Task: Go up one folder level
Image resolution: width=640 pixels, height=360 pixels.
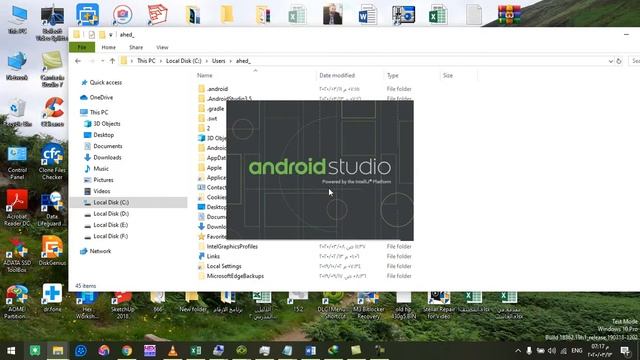Action: pos(112,61)
